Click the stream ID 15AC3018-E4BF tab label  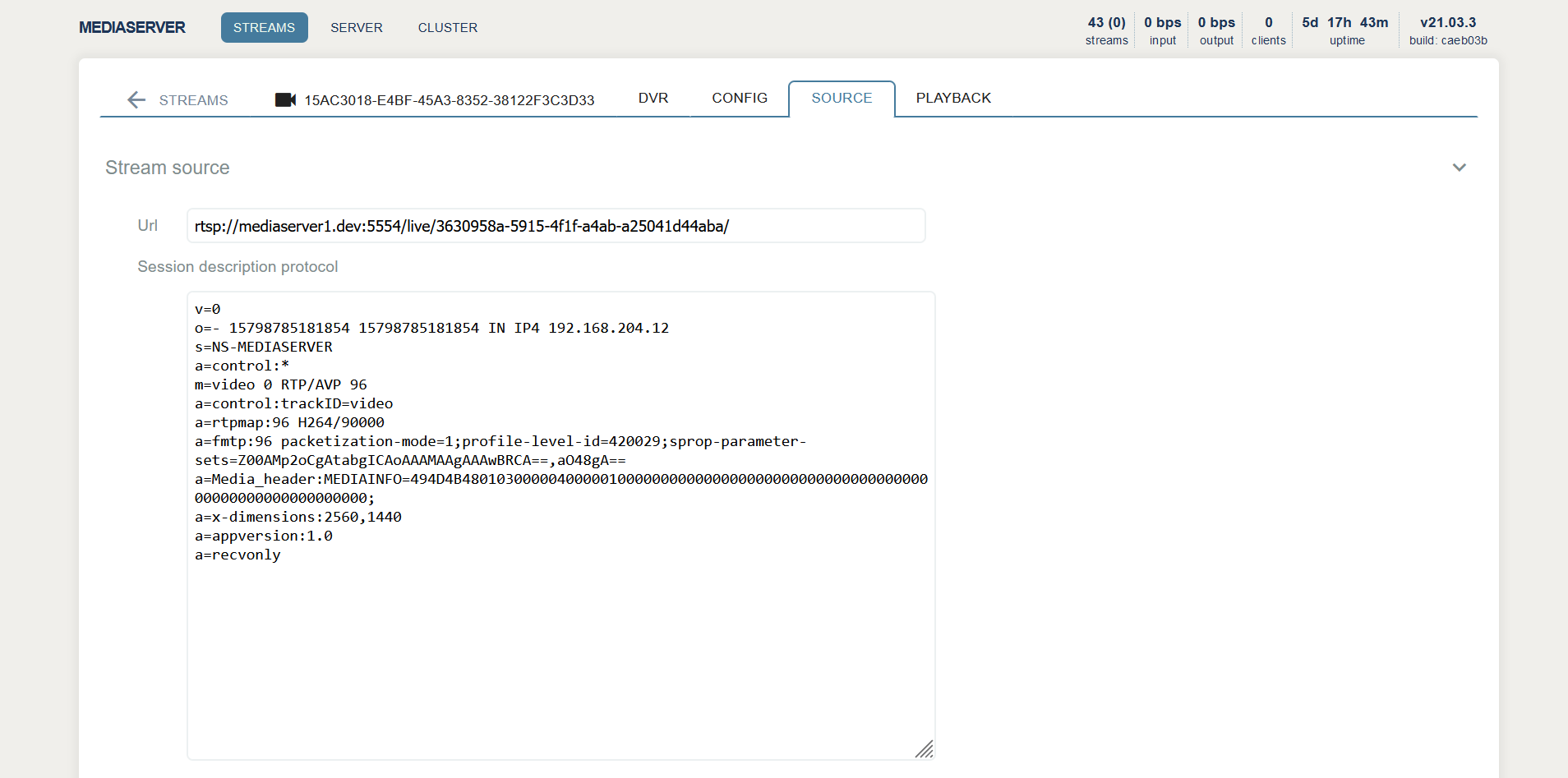pyautogui.click(x=449, y=100)
